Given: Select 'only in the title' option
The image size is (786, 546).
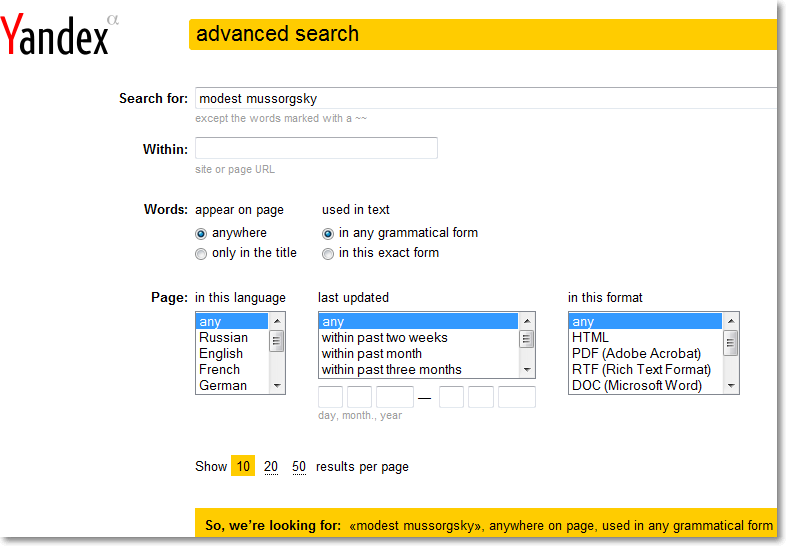Looking at the screenshot, I should [x=201, y=254].
